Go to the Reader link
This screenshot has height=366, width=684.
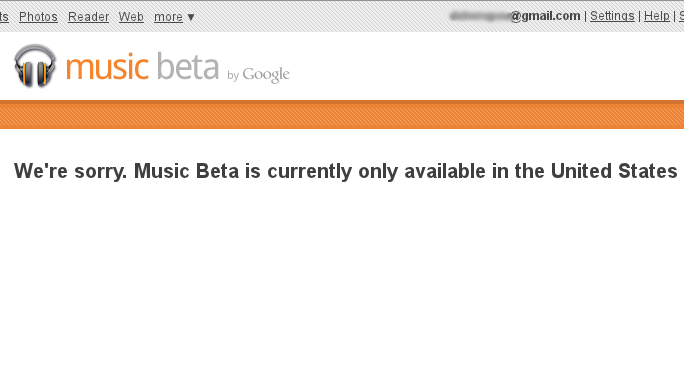tap(89, 17)
